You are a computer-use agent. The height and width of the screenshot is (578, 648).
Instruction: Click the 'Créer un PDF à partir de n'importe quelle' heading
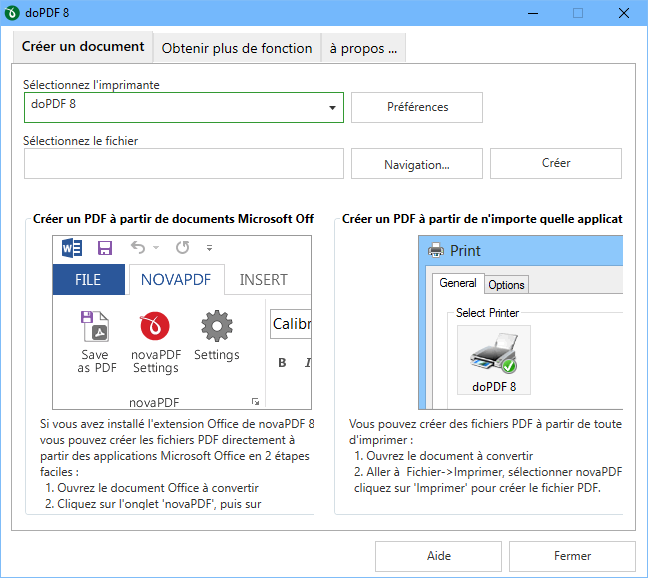point(482,219)
